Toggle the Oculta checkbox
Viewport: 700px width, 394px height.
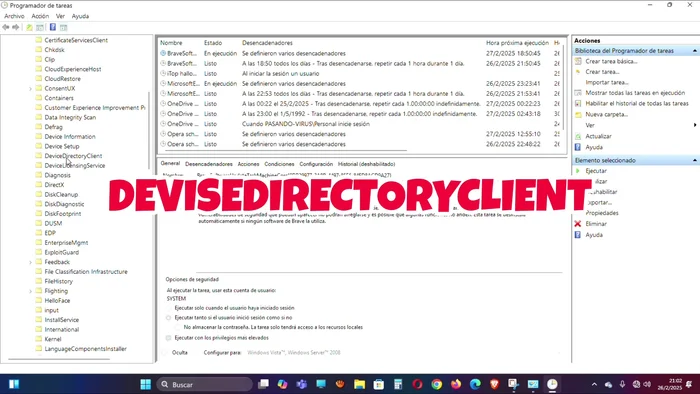(165, 353)
